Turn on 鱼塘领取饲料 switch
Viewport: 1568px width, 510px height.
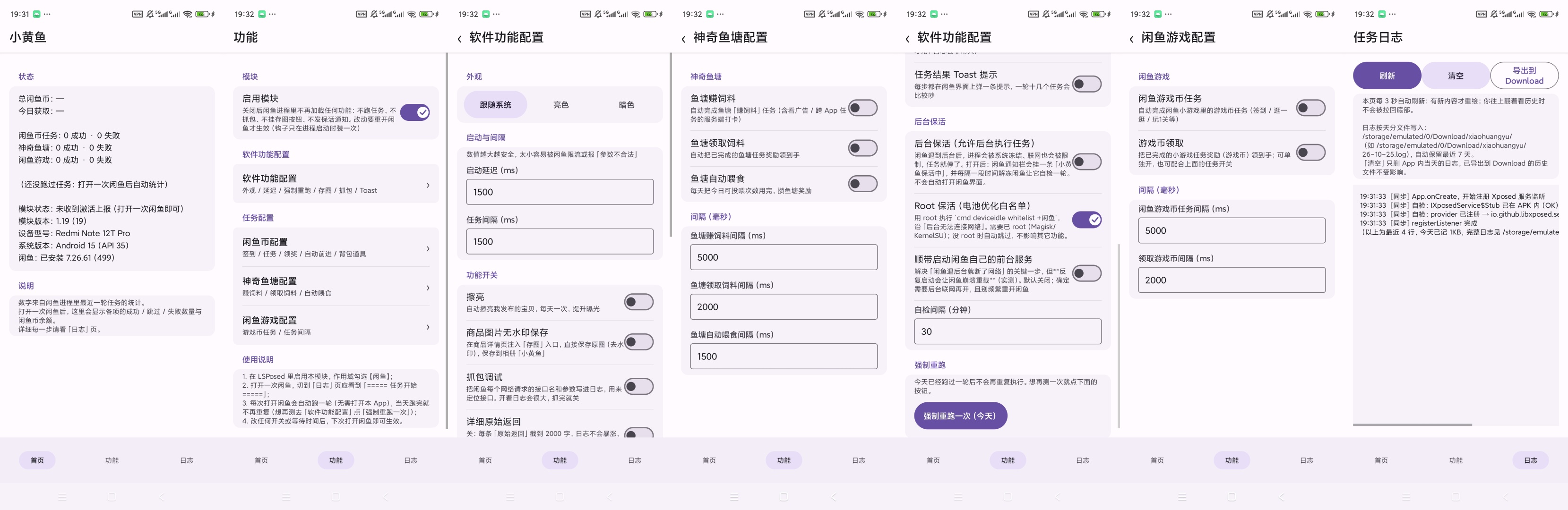(862, 148)
